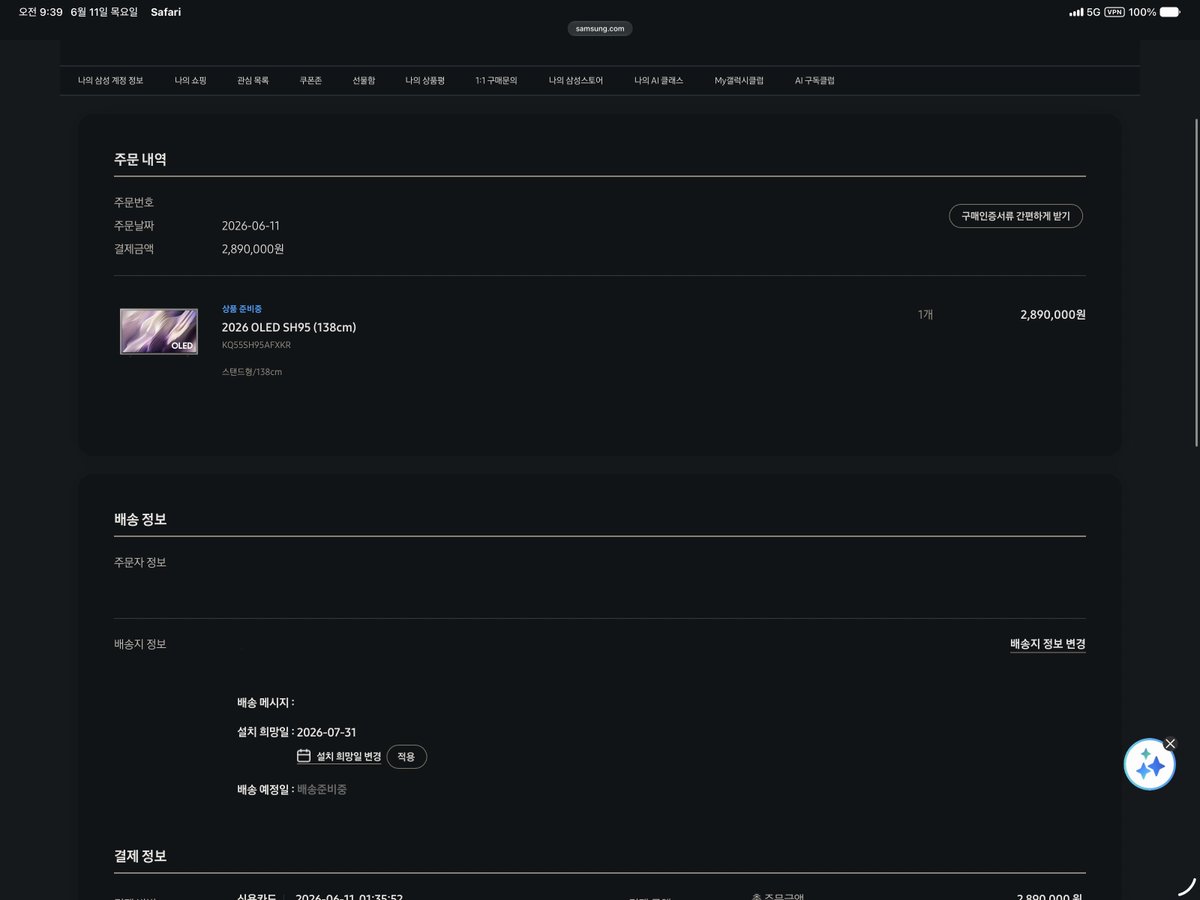The image size is (1200, 900).
Task: Open AI 구독클럽 menu item
Action: point(815,80)
